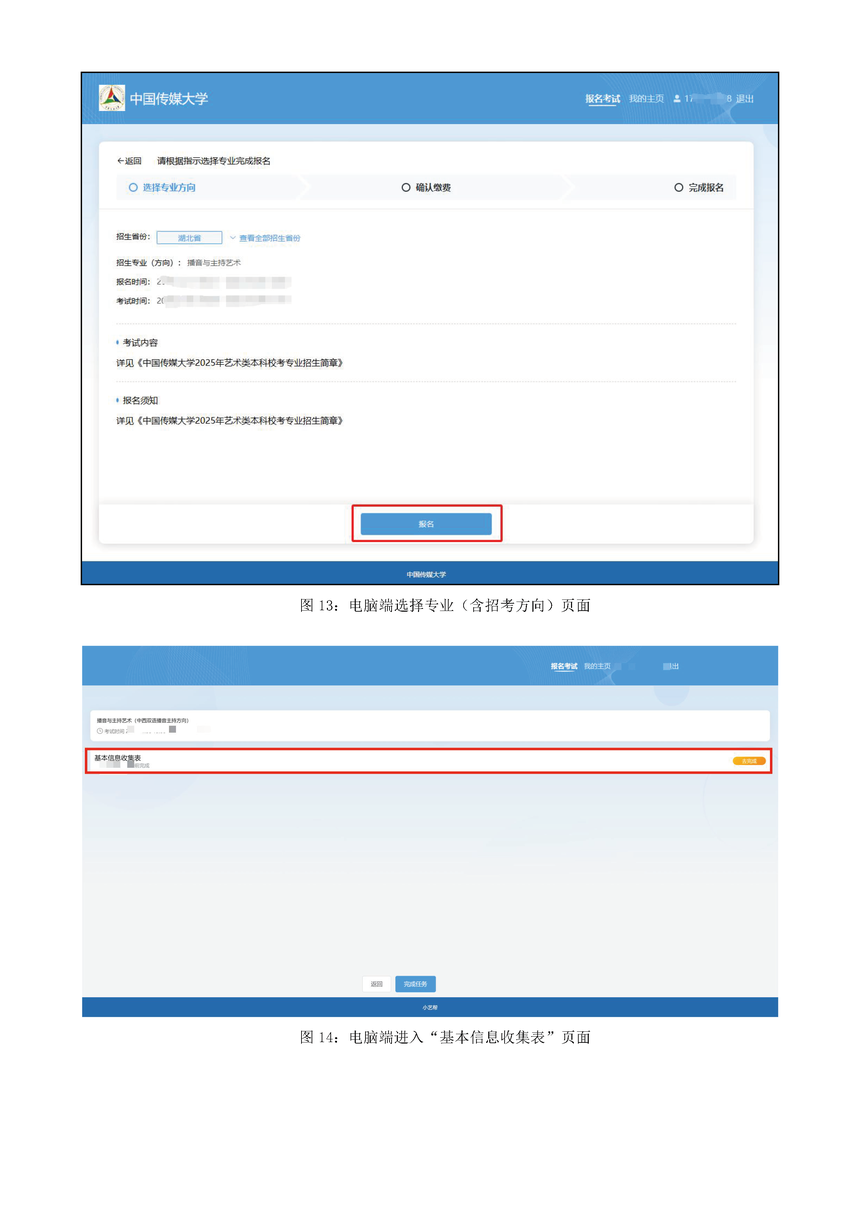Click the blue 报名 button

point(426,524)
